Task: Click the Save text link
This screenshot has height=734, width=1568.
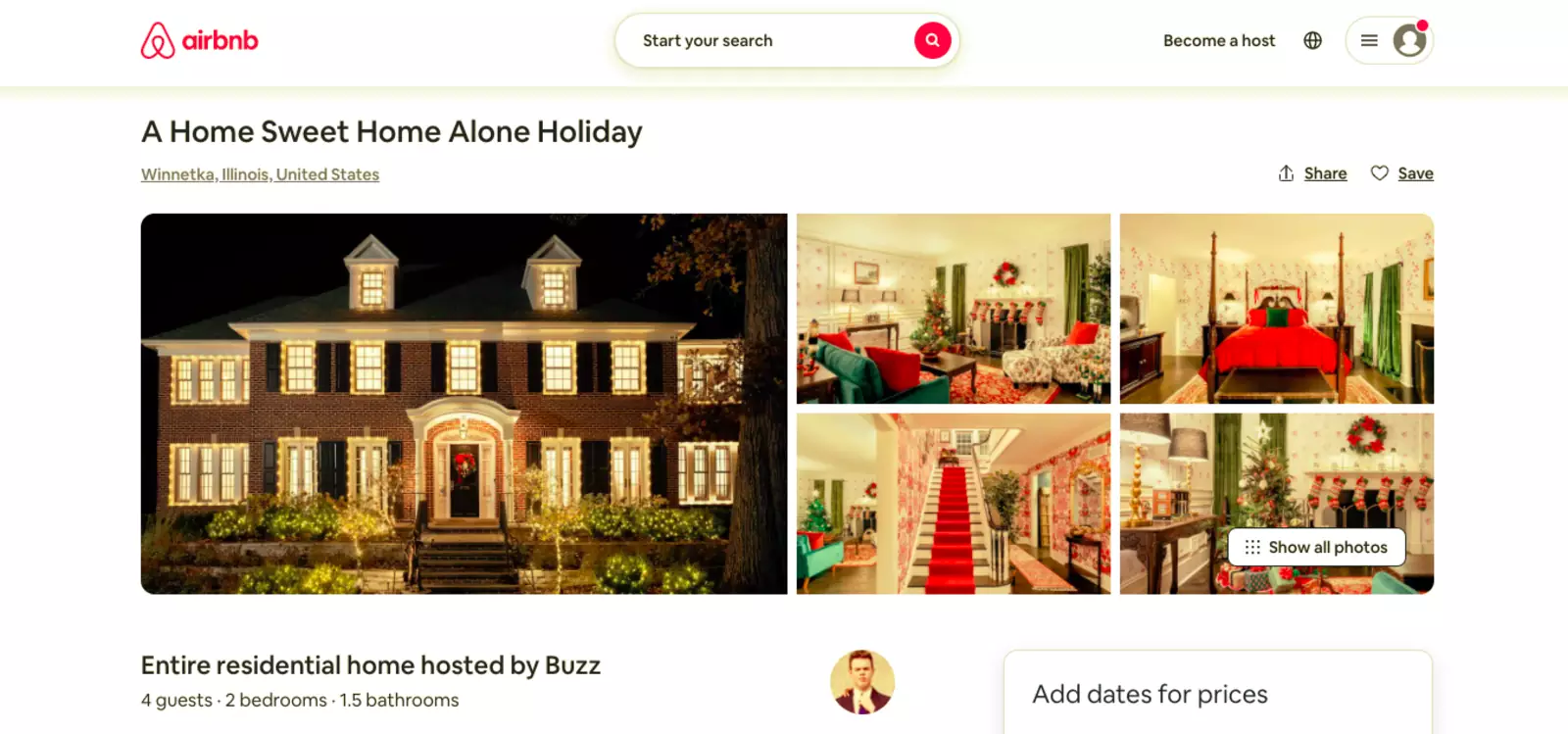Action: [1415, 173]
